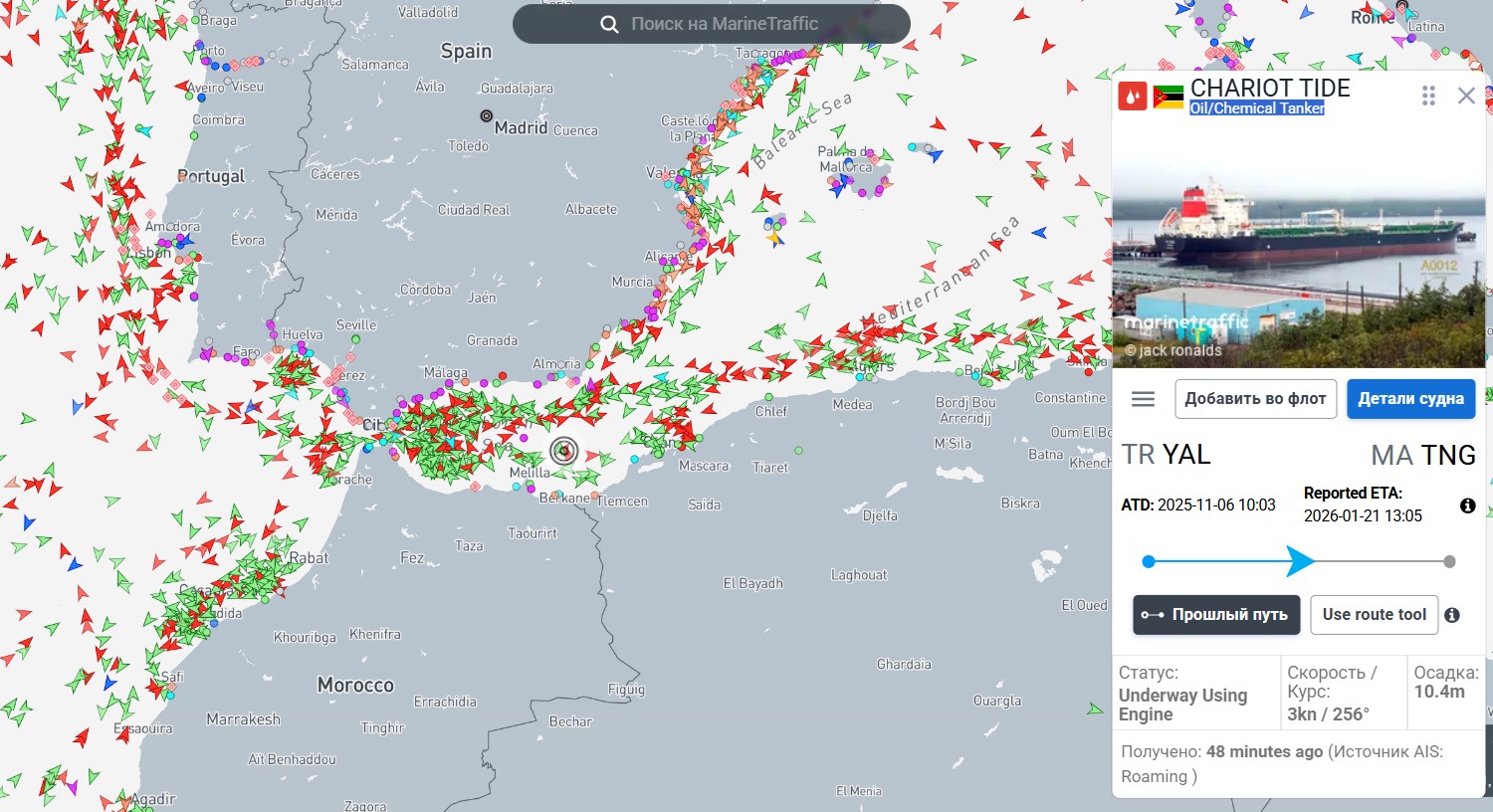This screenshot has width=1493, height=812.
Task: Click info icon next to Reported ETA
Action: 1467,506
